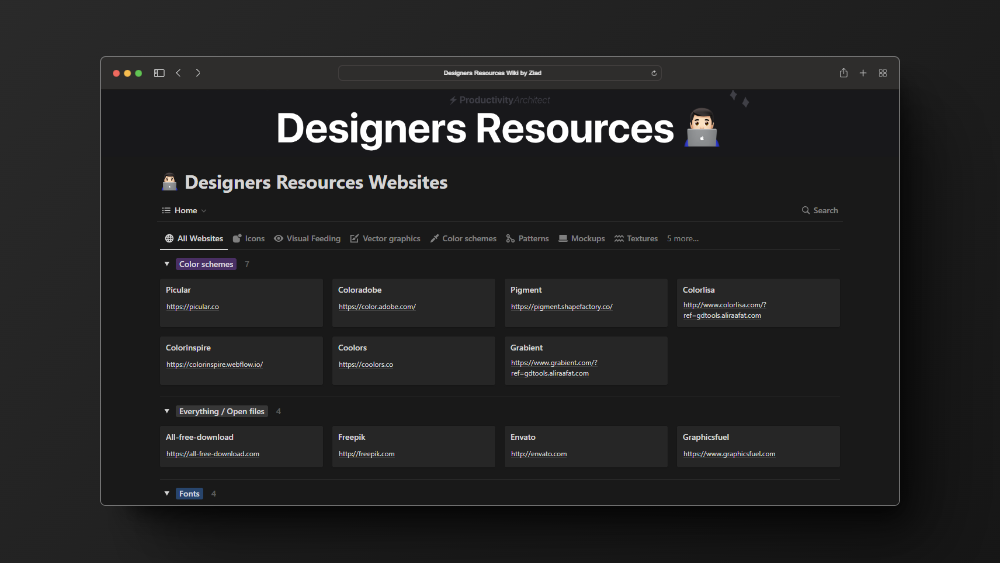1000x563 pixels.
Task: Open the all-free-download.com link
Action: [x=212, y=454]
